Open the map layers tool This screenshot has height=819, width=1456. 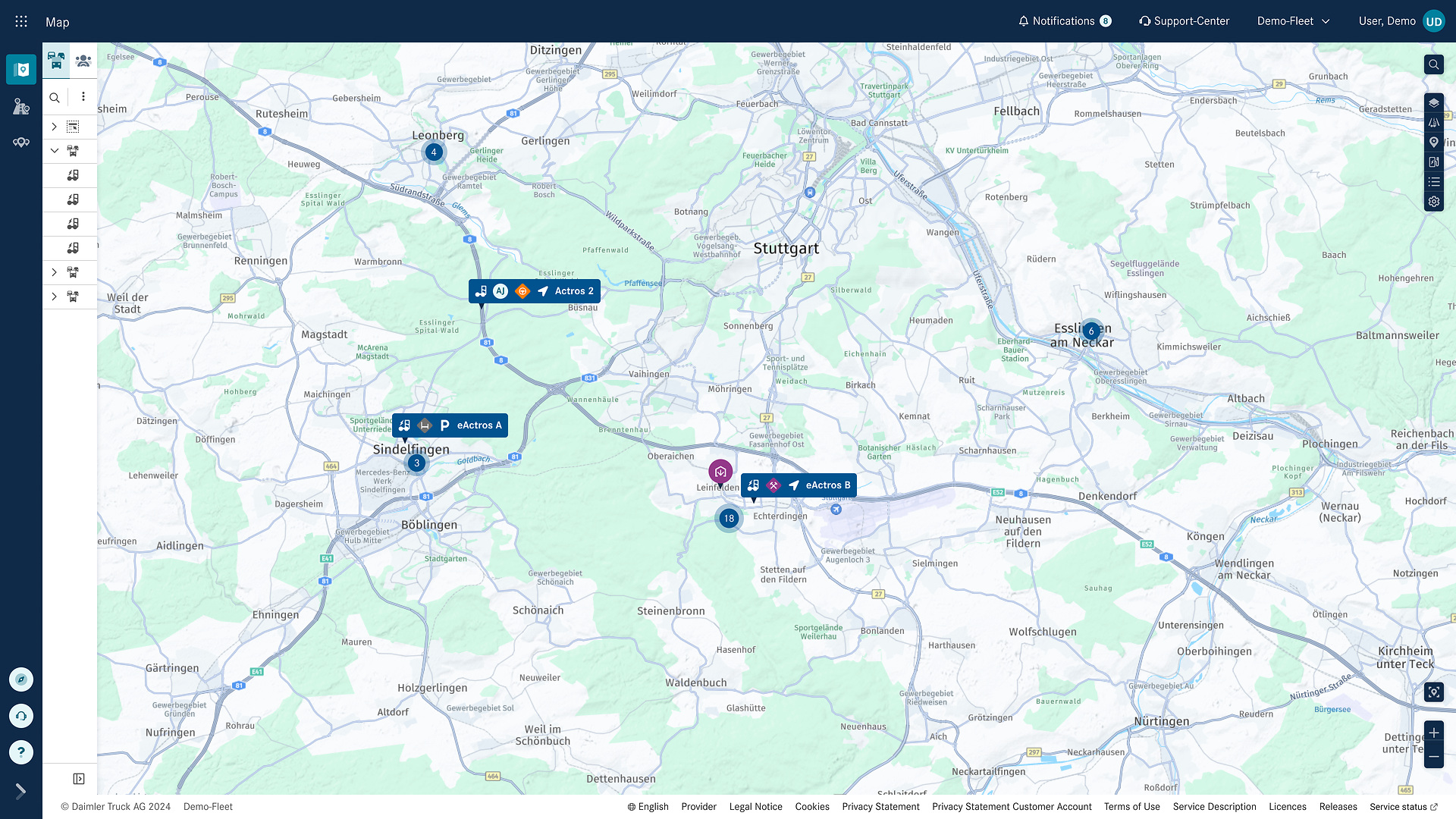pyautogui.click(x=1434, y=102)
